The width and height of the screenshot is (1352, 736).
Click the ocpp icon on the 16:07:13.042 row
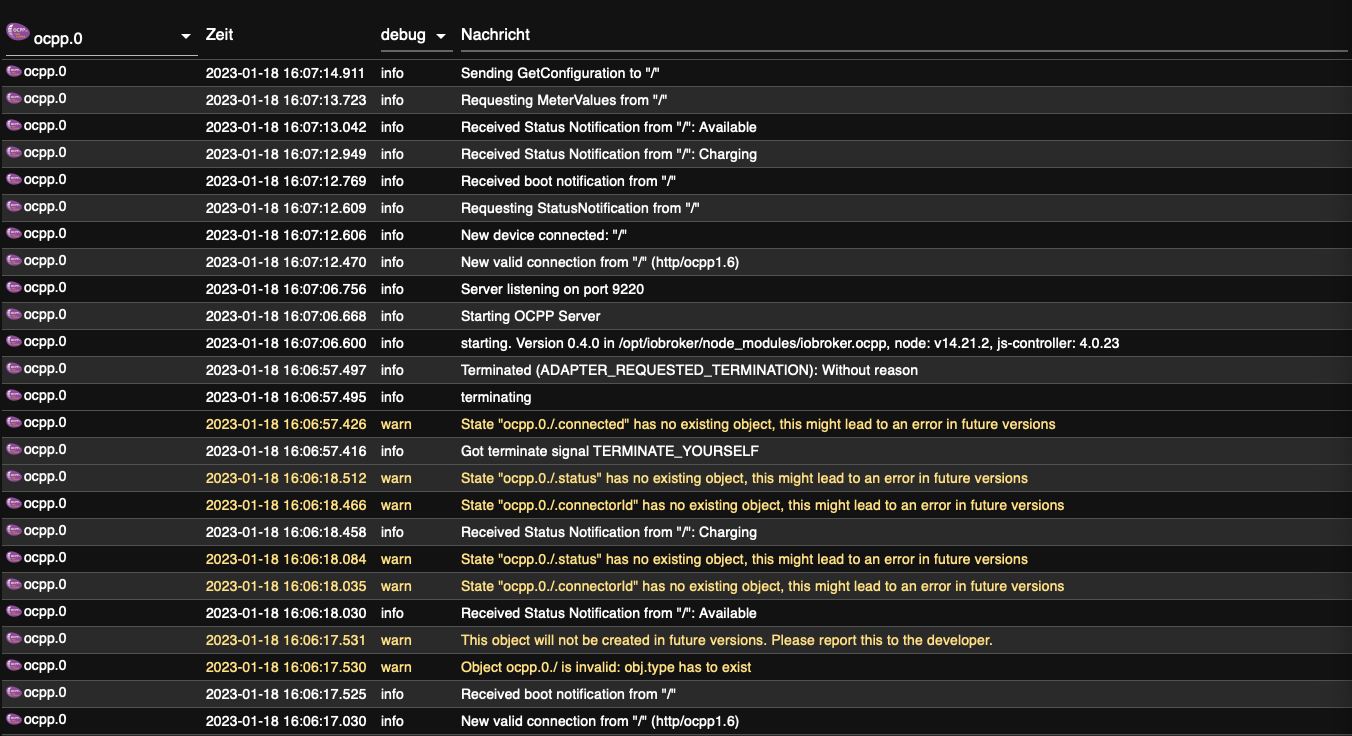click(x=14, y=126)
